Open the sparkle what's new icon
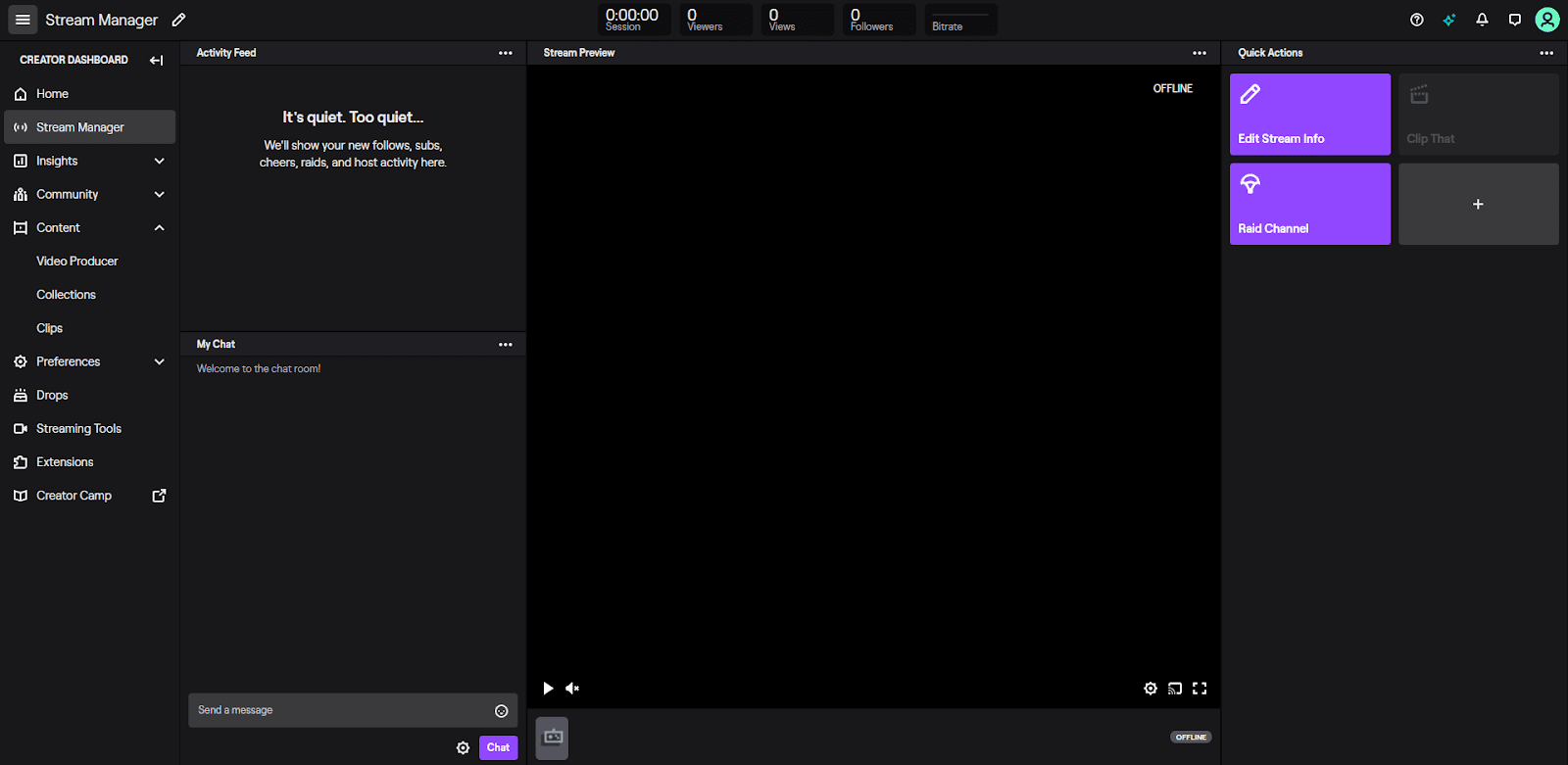The image size is (1568, 765). click(1449, 20)
